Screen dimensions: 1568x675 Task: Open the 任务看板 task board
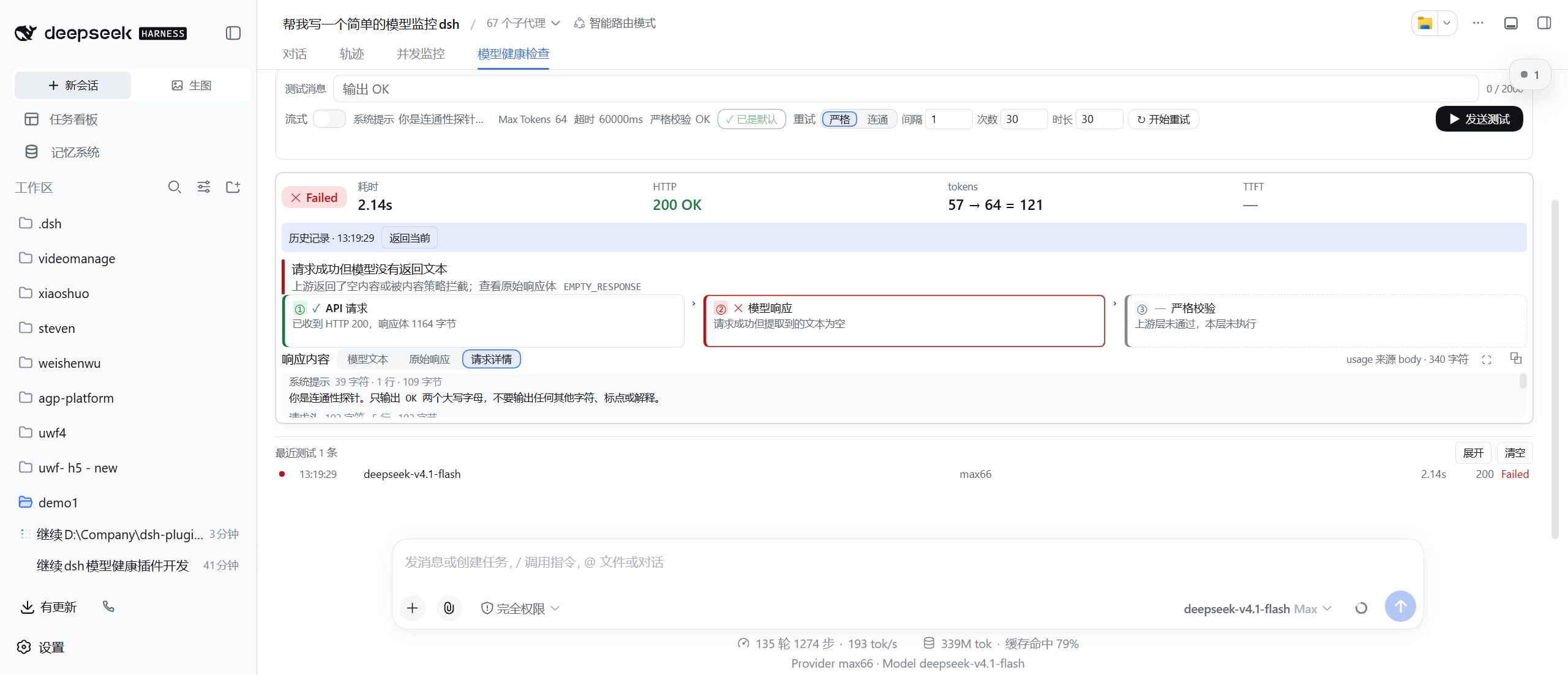[61, 119]
